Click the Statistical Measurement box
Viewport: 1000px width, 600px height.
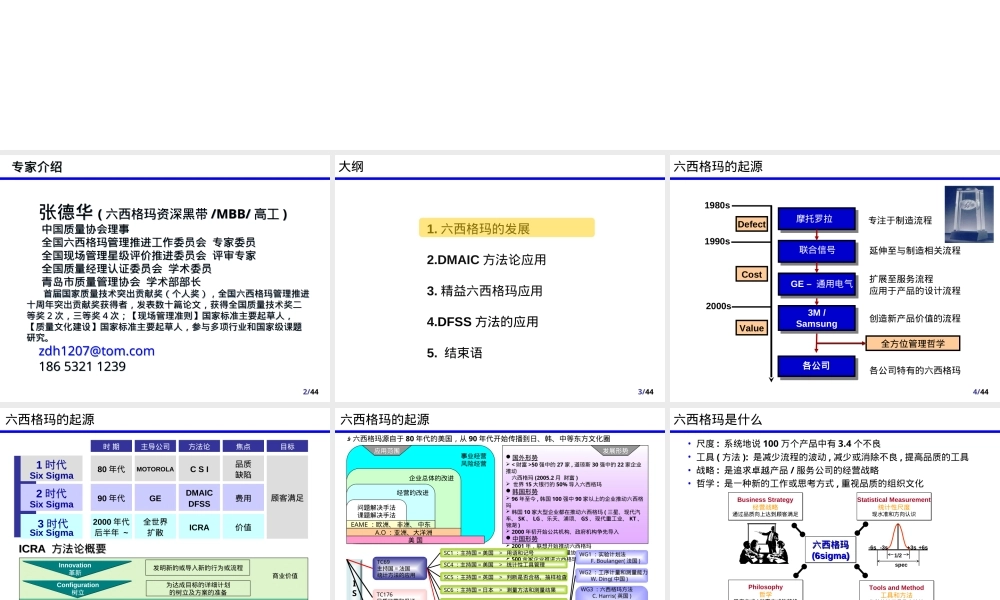(893, 507)
